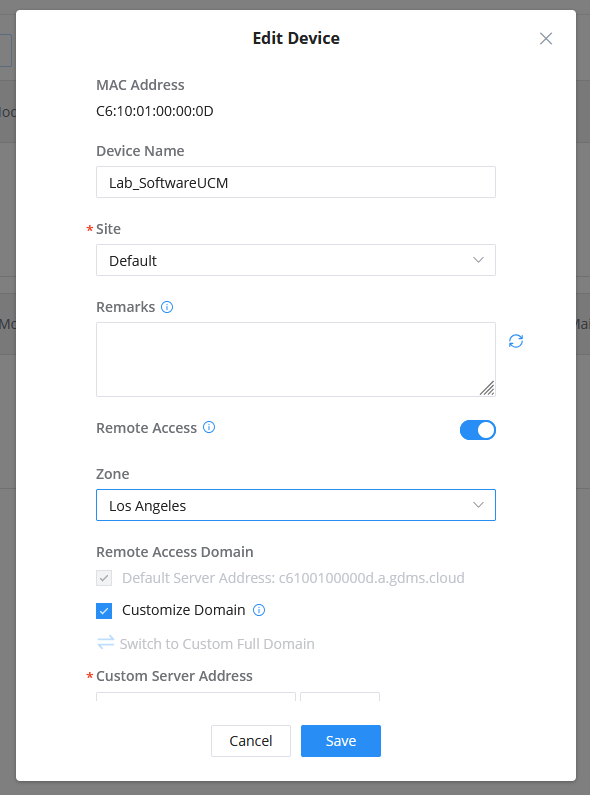Click the resize grip of Remarks textarea
This screenshot has height=795, width=590.
[x=487, y=388]
